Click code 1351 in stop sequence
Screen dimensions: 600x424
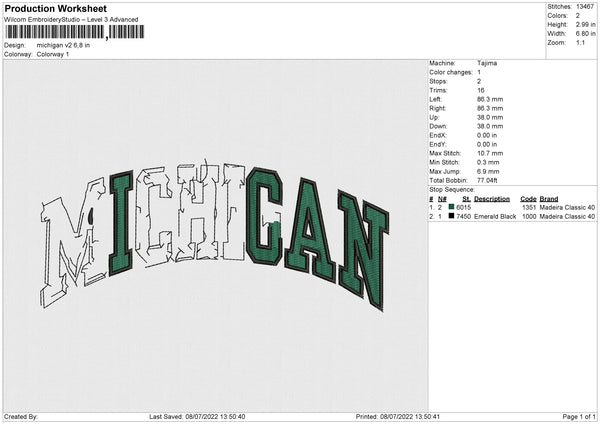pyautogui.click(x=529, y=207)
